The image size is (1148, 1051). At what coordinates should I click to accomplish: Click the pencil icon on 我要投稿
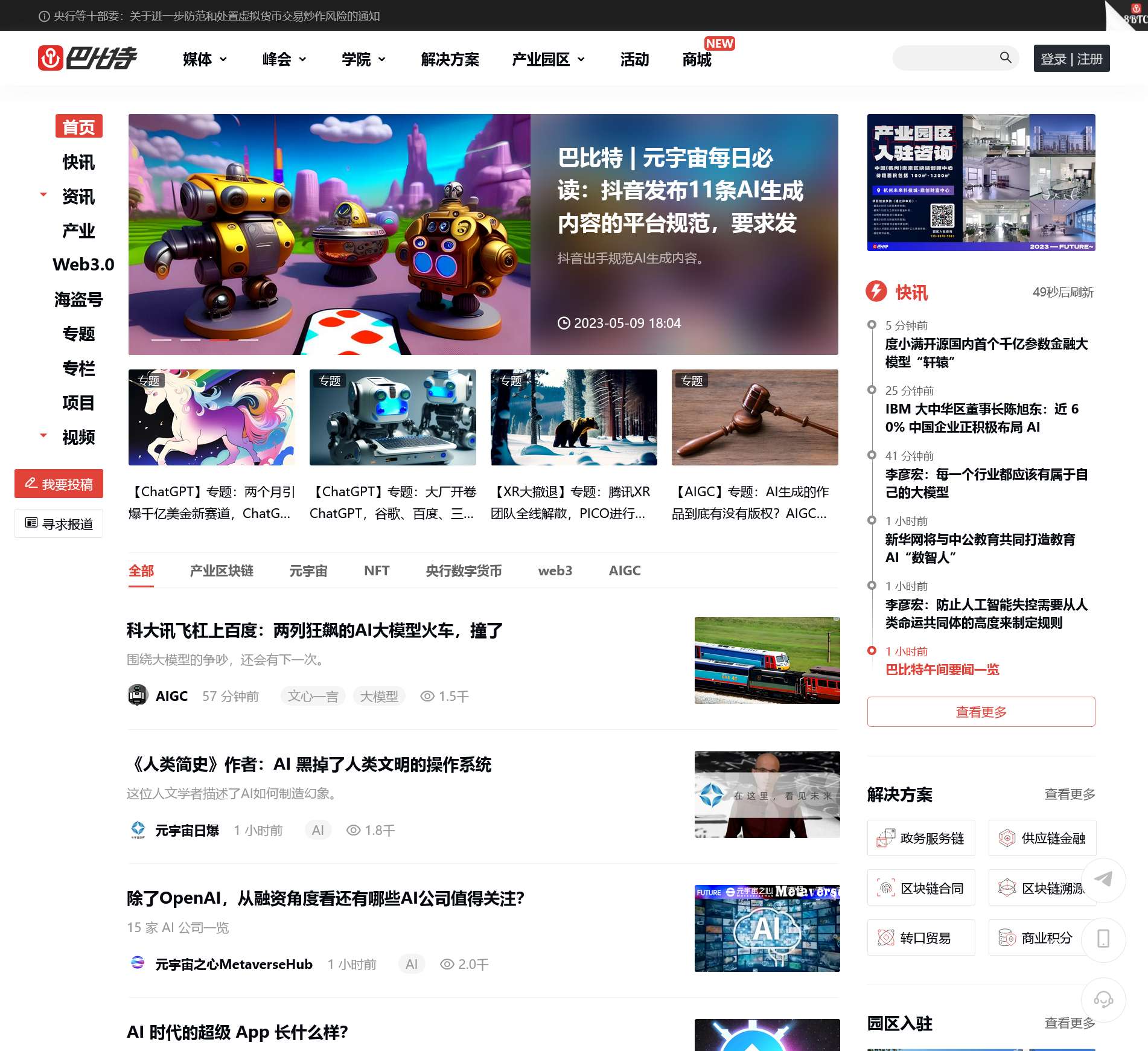pyautogui.click(x=31, y=483)
